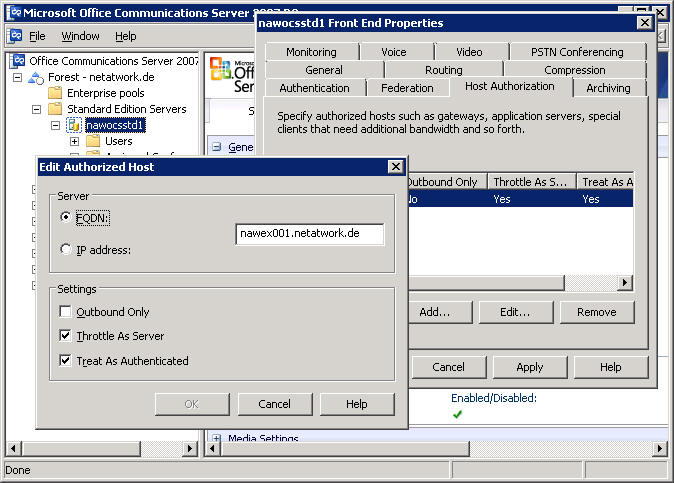Collapse the Forest - netatwork.de node

[18, 78]
